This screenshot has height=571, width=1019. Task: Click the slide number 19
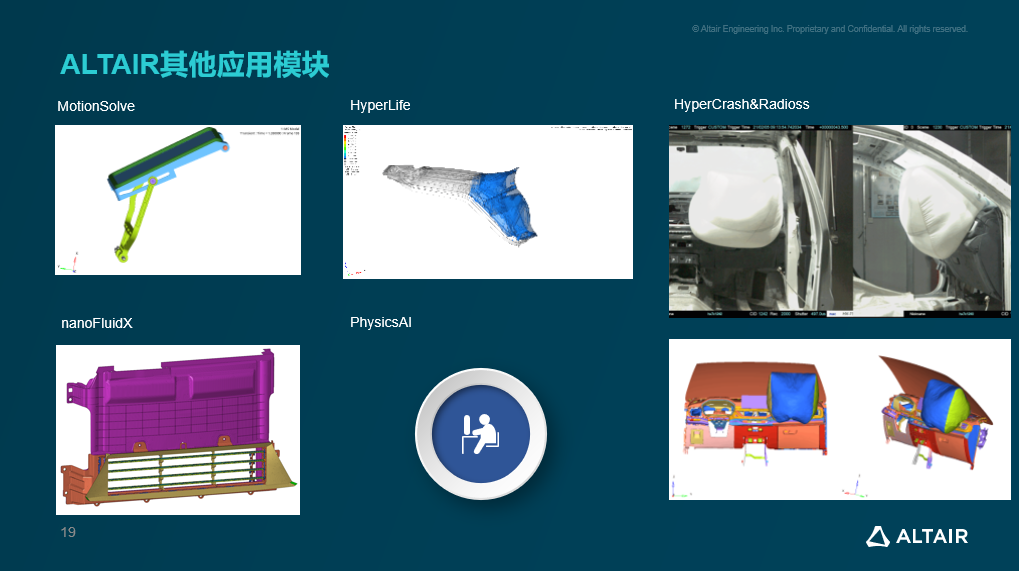(x=68, y=532)
